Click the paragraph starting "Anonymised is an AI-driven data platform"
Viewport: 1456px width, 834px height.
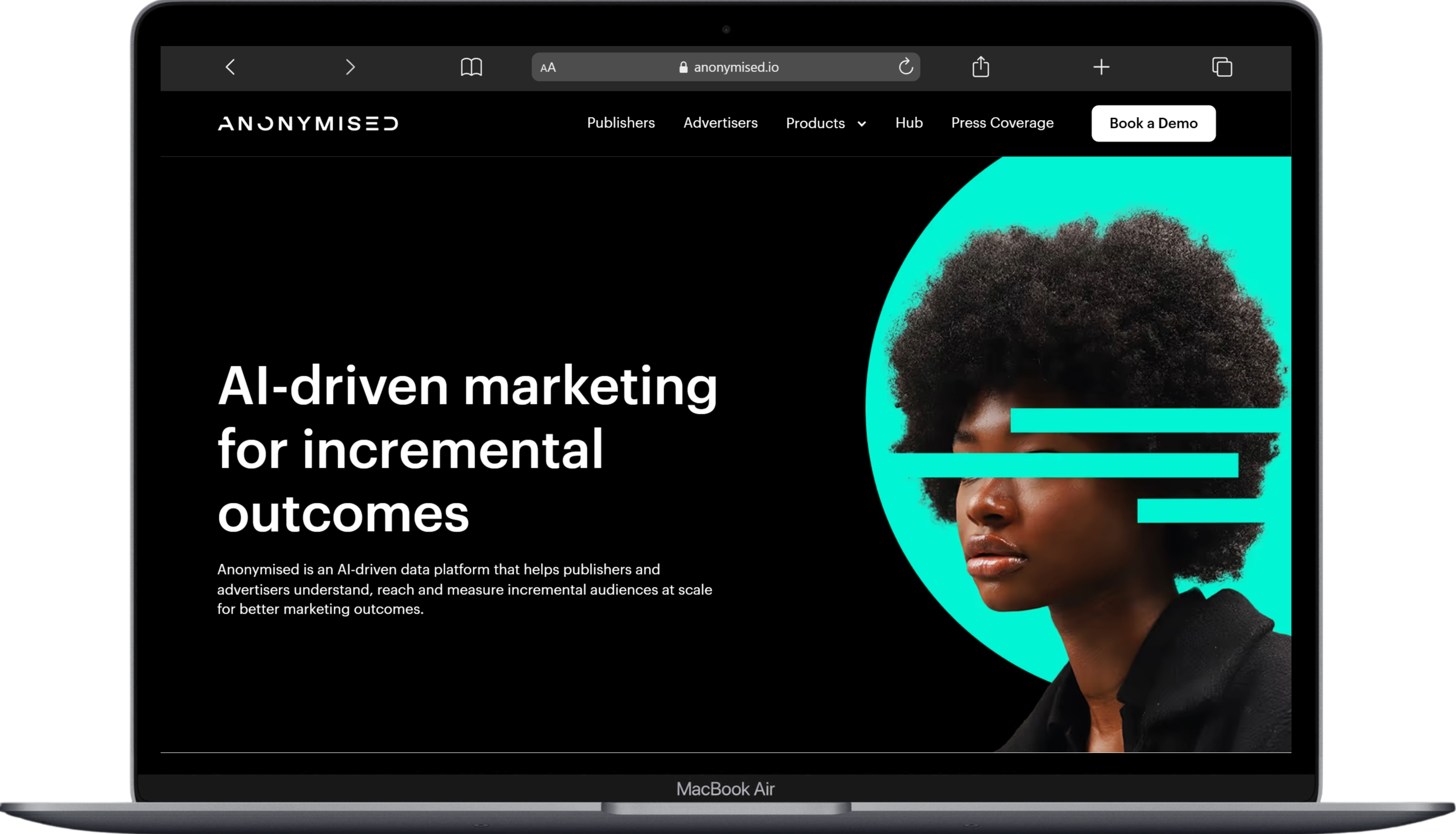(464, 589)
